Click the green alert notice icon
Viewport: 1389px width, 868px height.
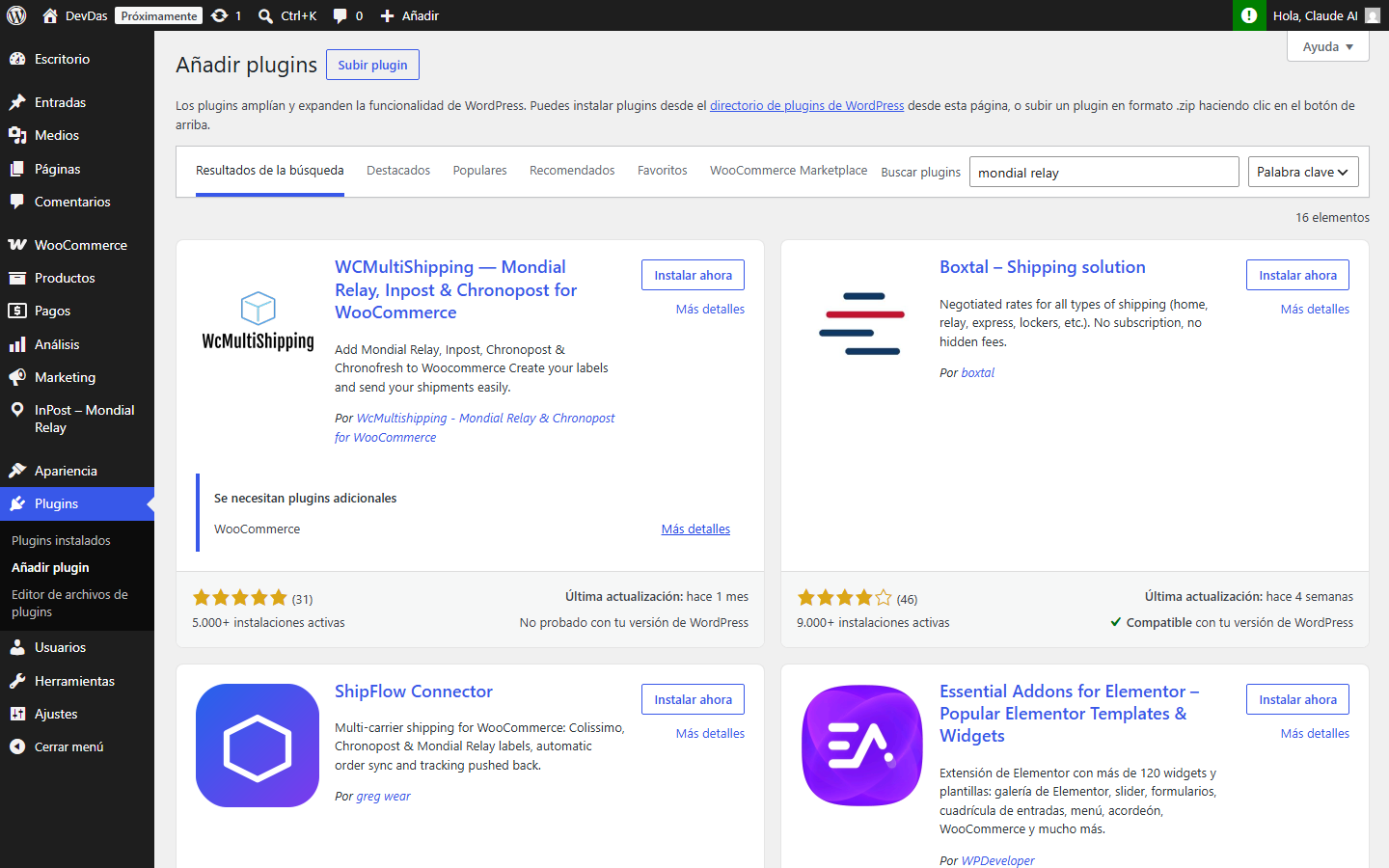click(x=1249, y=15)
